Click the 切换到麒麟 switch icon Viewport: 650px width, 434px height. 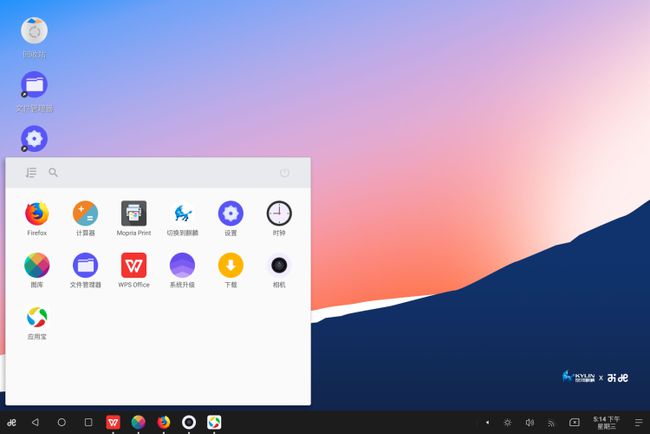pos(183,214)
